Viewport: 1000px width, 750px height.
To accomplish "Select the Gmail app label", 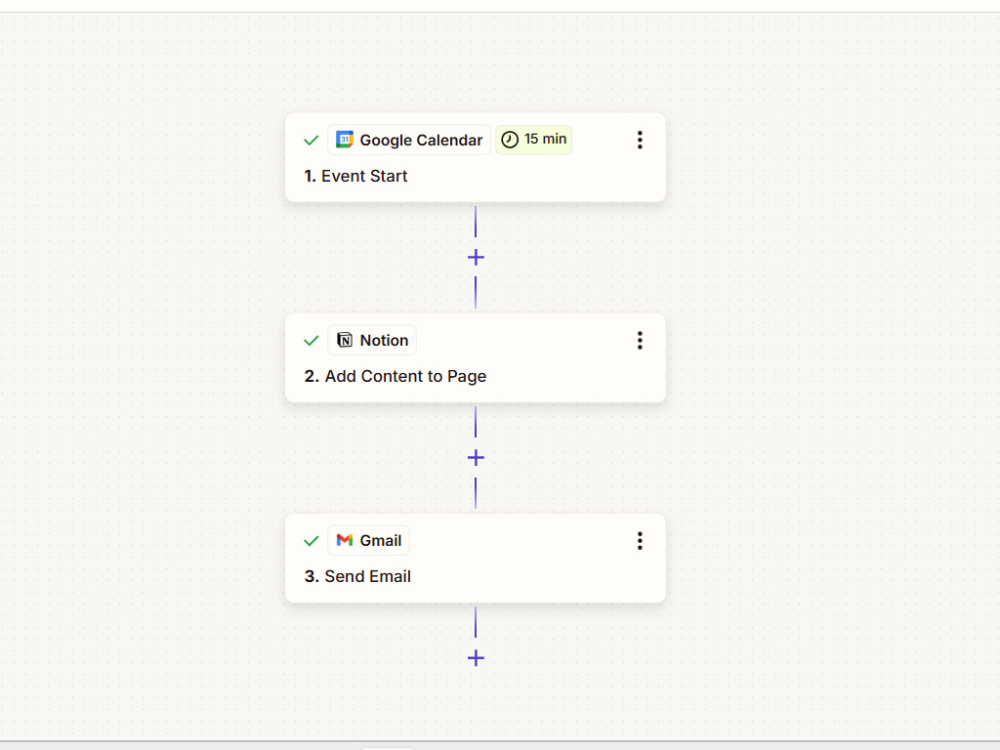I will pyautogui.click(x=369, y=540).
